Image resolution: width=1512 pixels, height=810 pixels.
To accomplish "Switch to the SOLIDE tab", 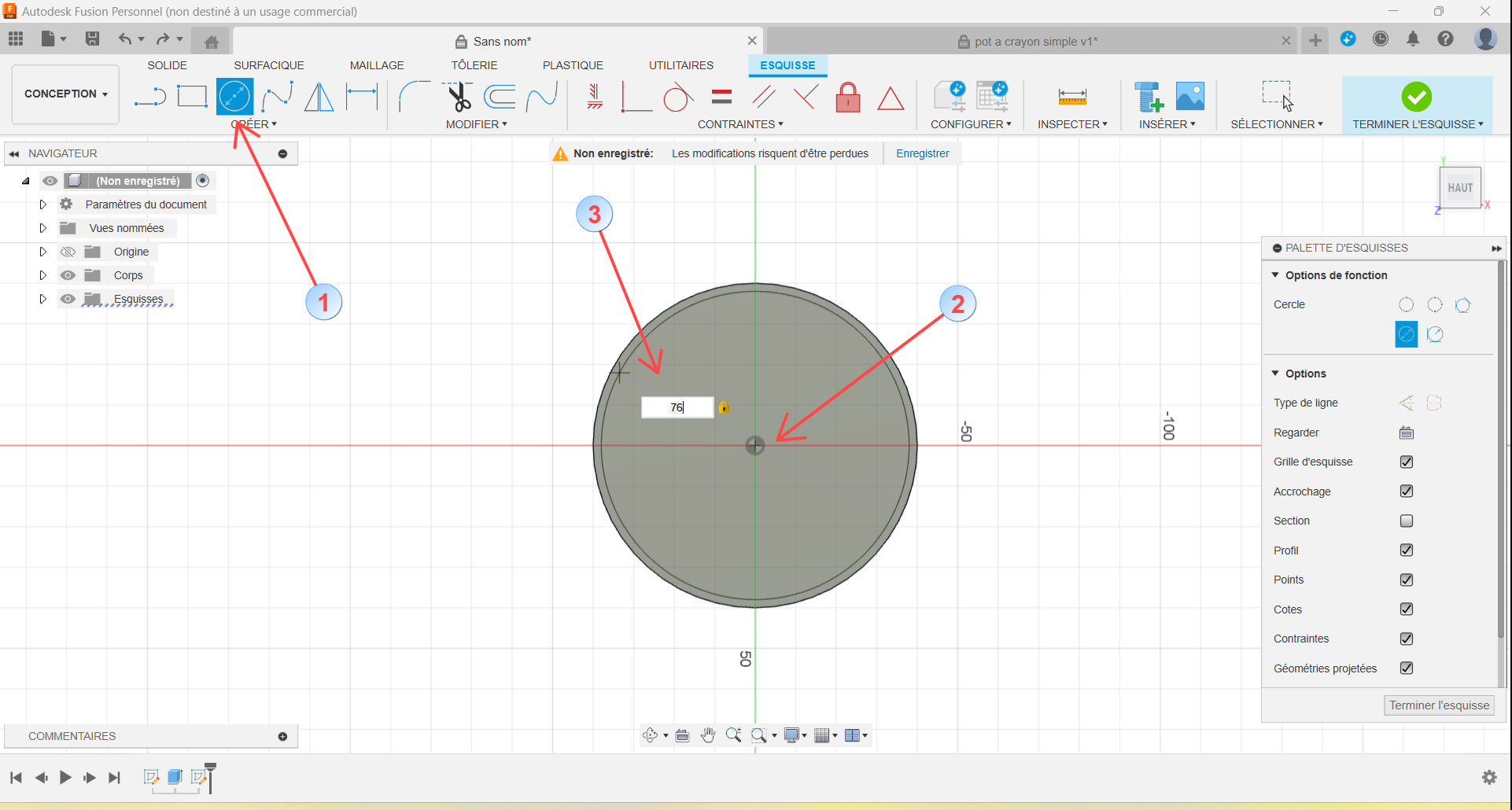I will click(168, 65).
